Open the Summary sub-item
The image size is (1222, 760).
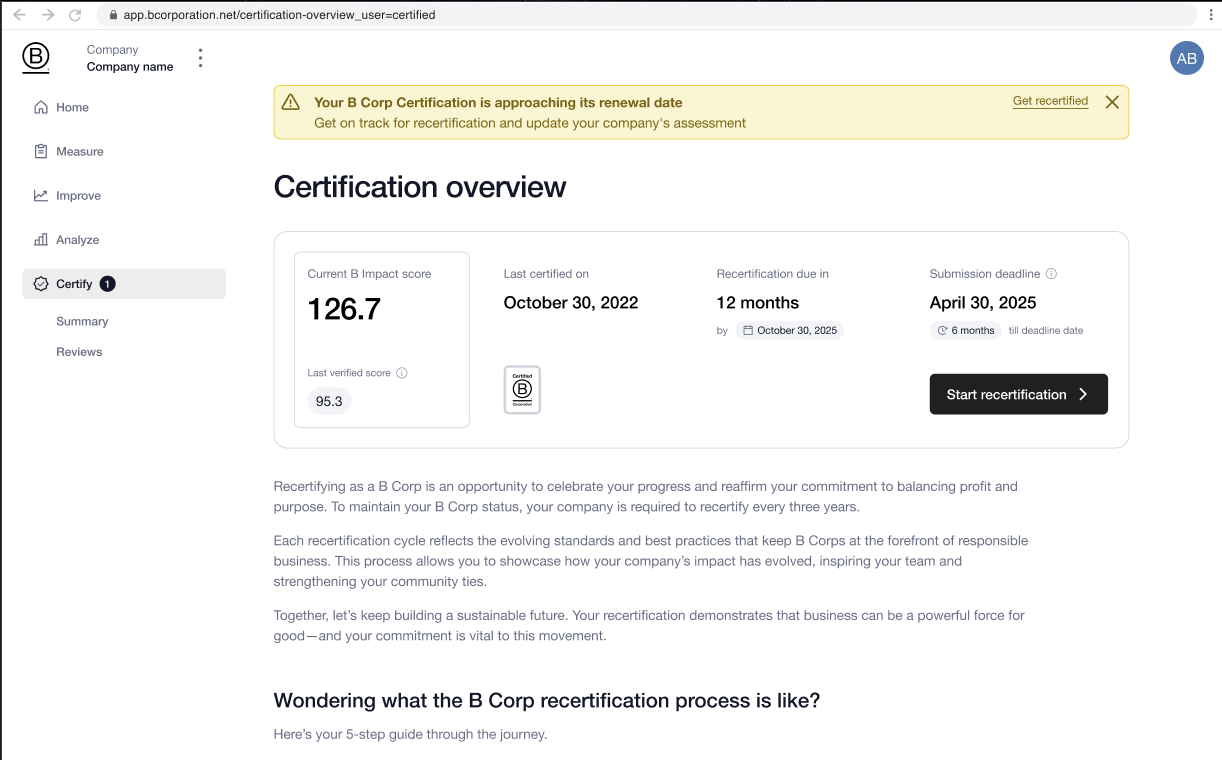pyautogui.click(x=82, y=321)
